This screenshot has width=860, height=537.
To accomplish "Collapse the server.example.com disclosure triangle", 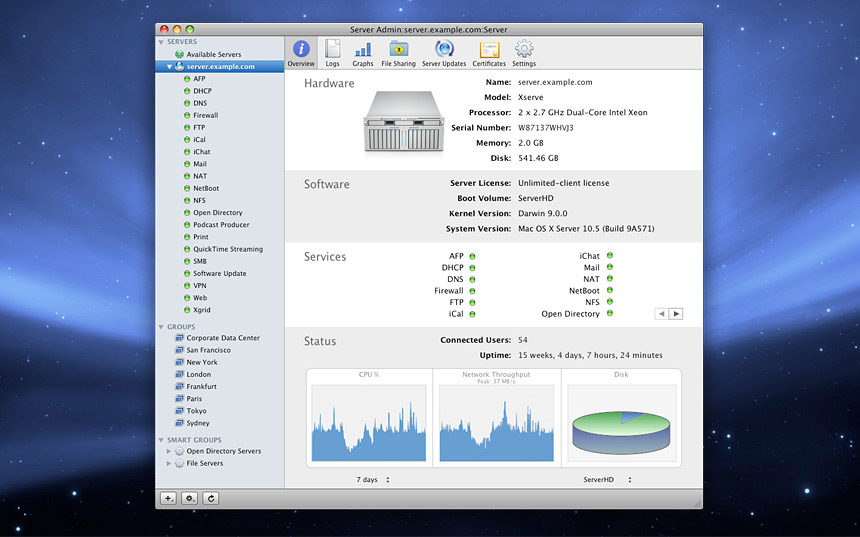I will (169, 67).
